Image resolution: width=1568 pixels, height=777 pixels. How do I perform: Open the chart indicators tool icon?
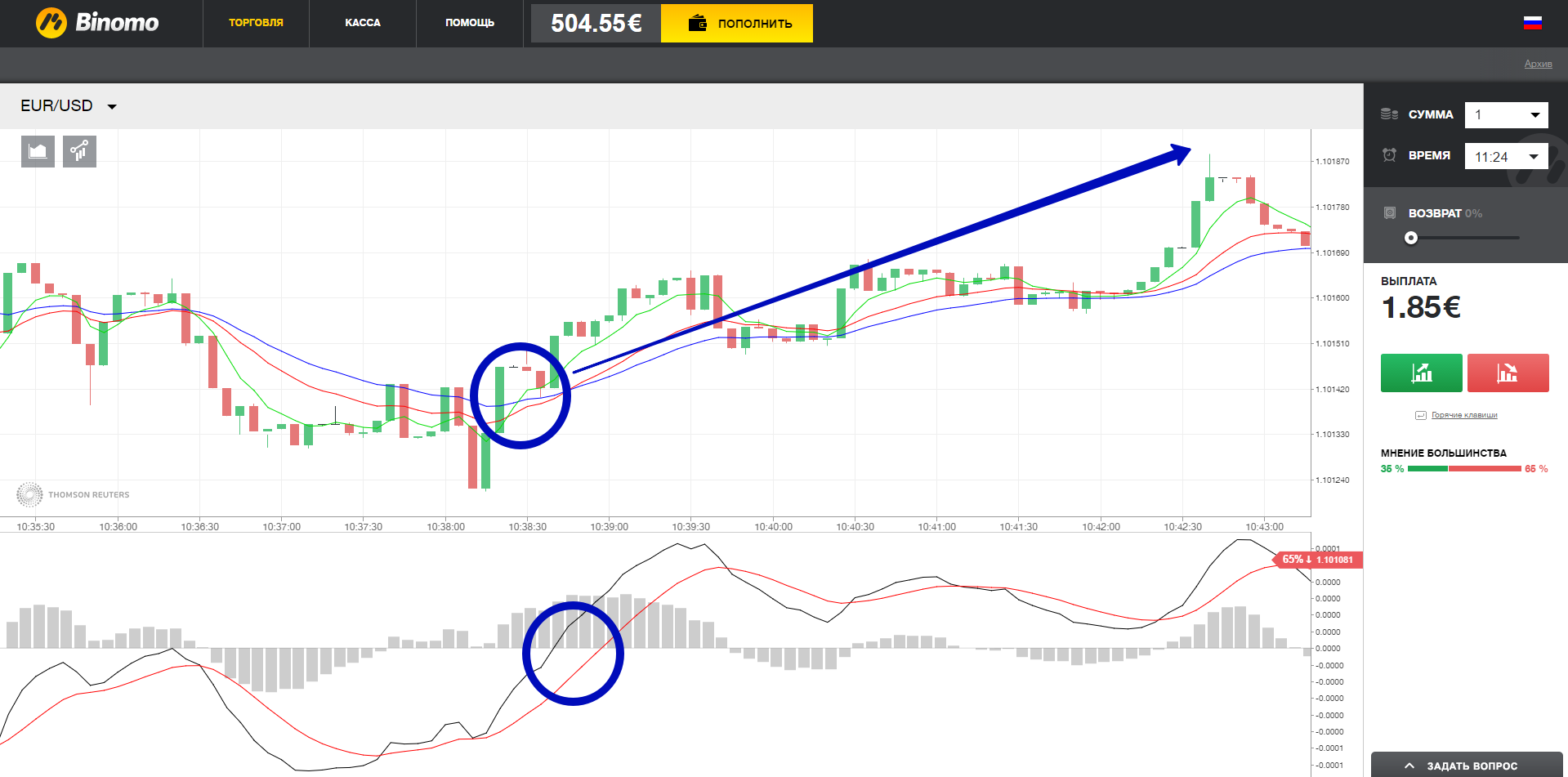coord(79,151)
